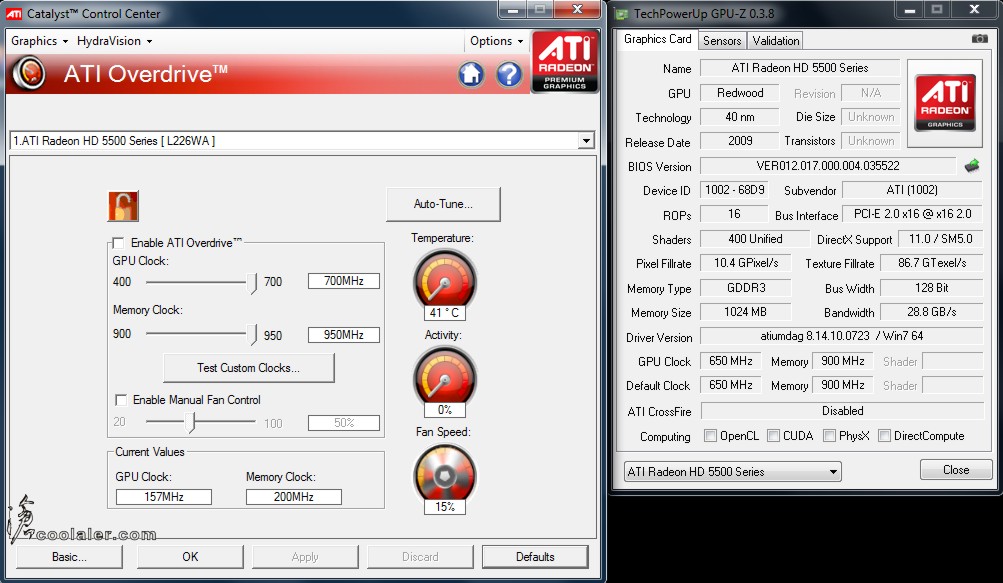Image resolution: width=1003 pixels, height=583 pixels.
Task: Toggle the OpenCL checkbox in GPU-Z
Action: coord(710,436)
